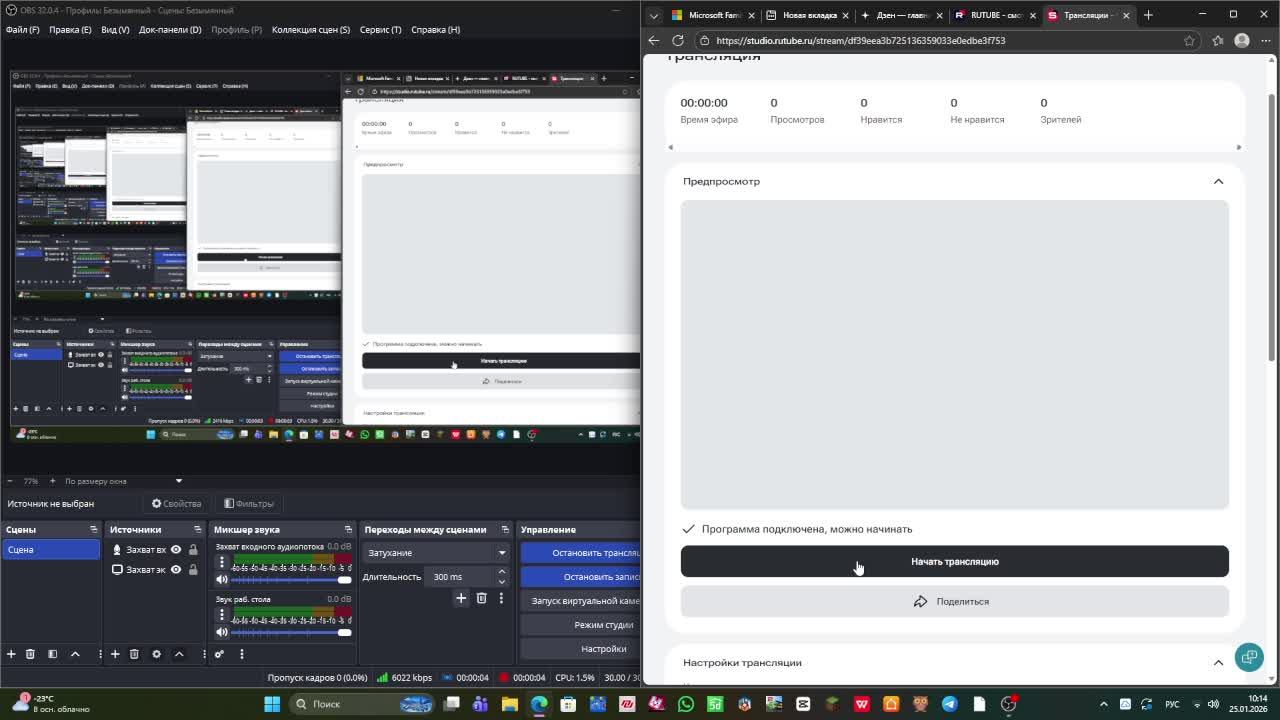
Task: Float the Сцены dock panel
Action: pyautogui.click(x=94, y=530)
